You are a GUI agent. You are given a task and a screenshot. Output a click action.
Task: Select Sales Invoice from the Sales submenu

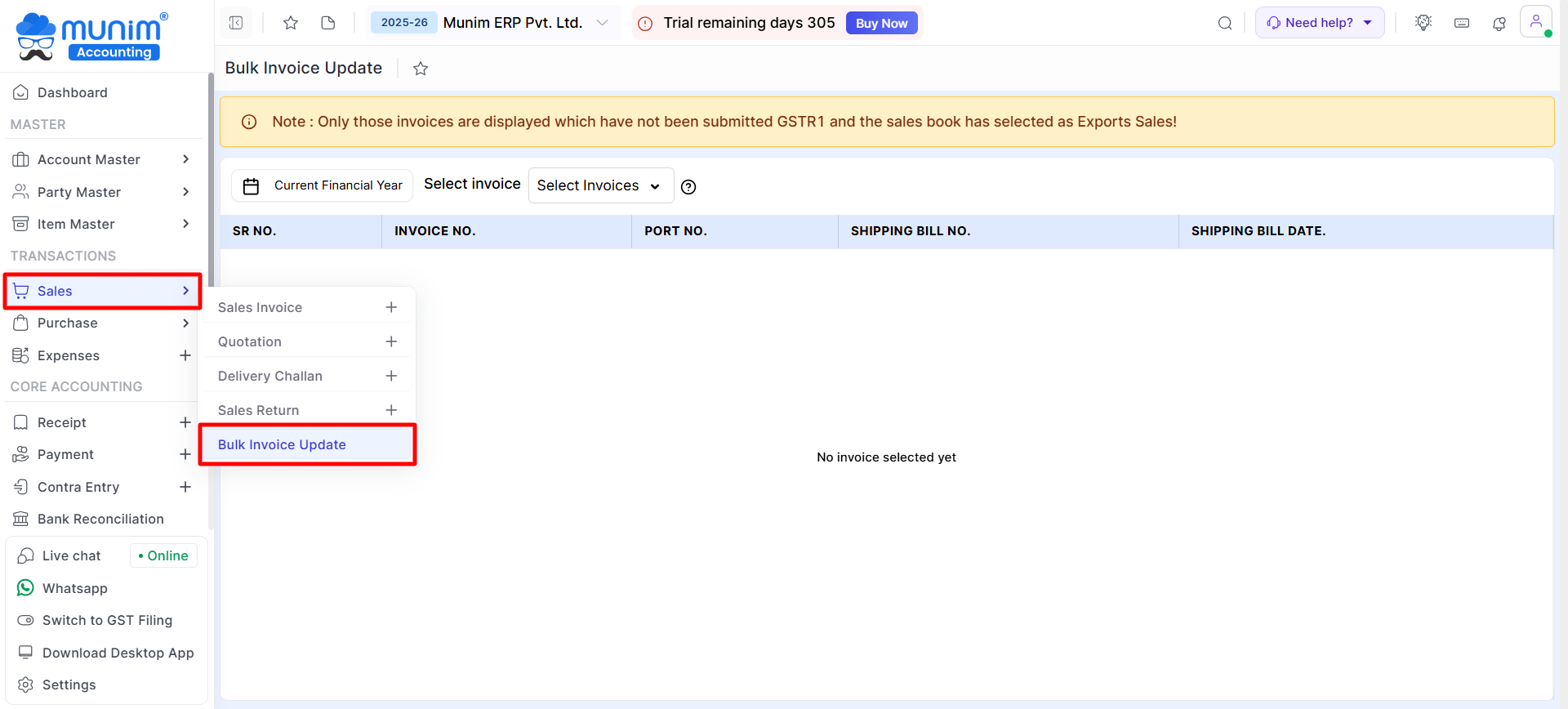click(260, 307)
